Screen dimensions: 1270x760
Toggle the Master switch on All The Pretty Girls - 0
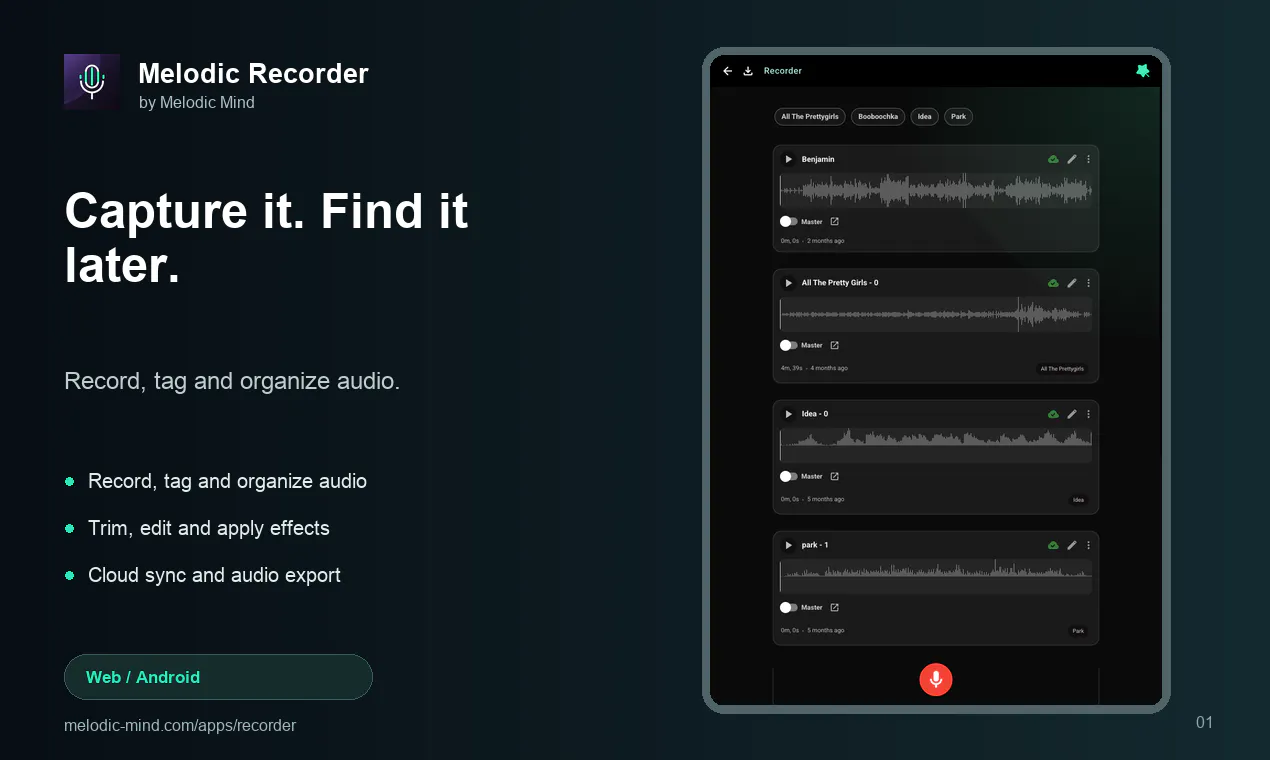coord(789,345)
